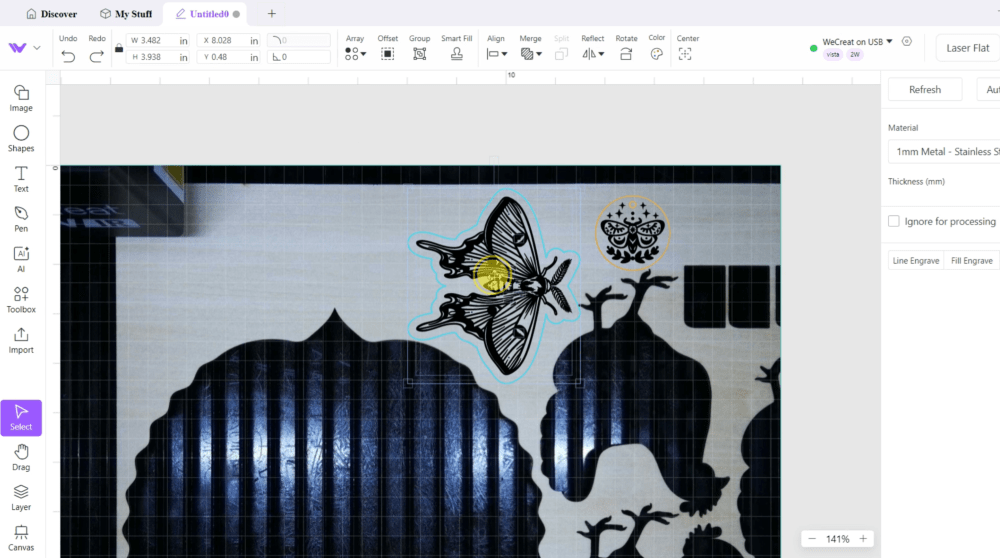Click the Refresh button
The image size is (1000, 558).
click(924, 89)
